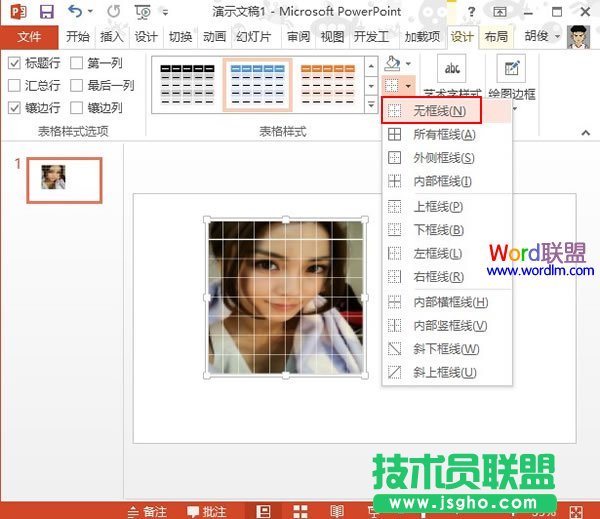Enable the 汇总行 checkbox

coord(14,85)
